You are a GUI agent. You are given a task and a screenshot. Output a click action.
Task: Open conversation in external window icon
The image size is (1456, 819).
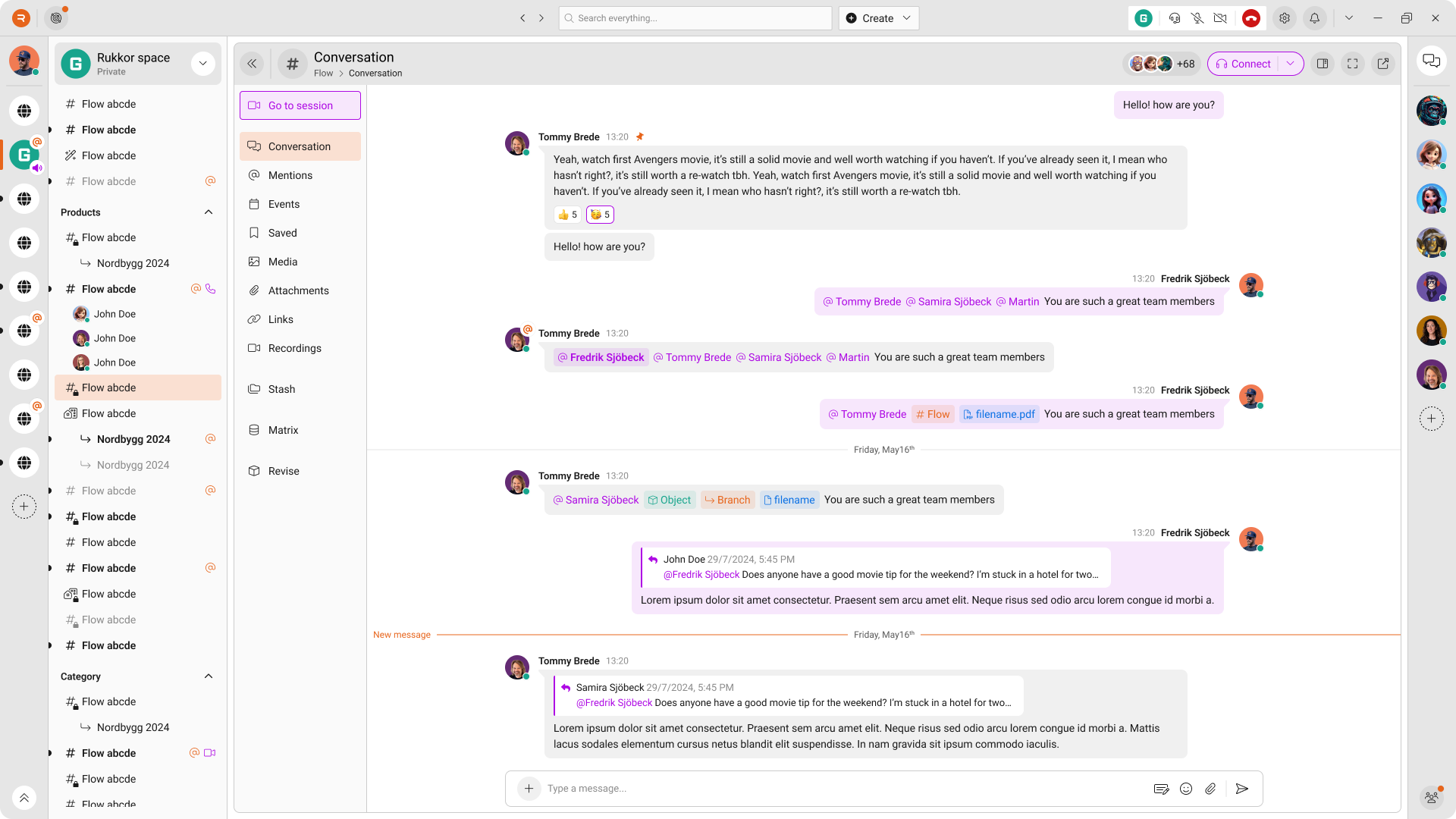(1383, 64)
